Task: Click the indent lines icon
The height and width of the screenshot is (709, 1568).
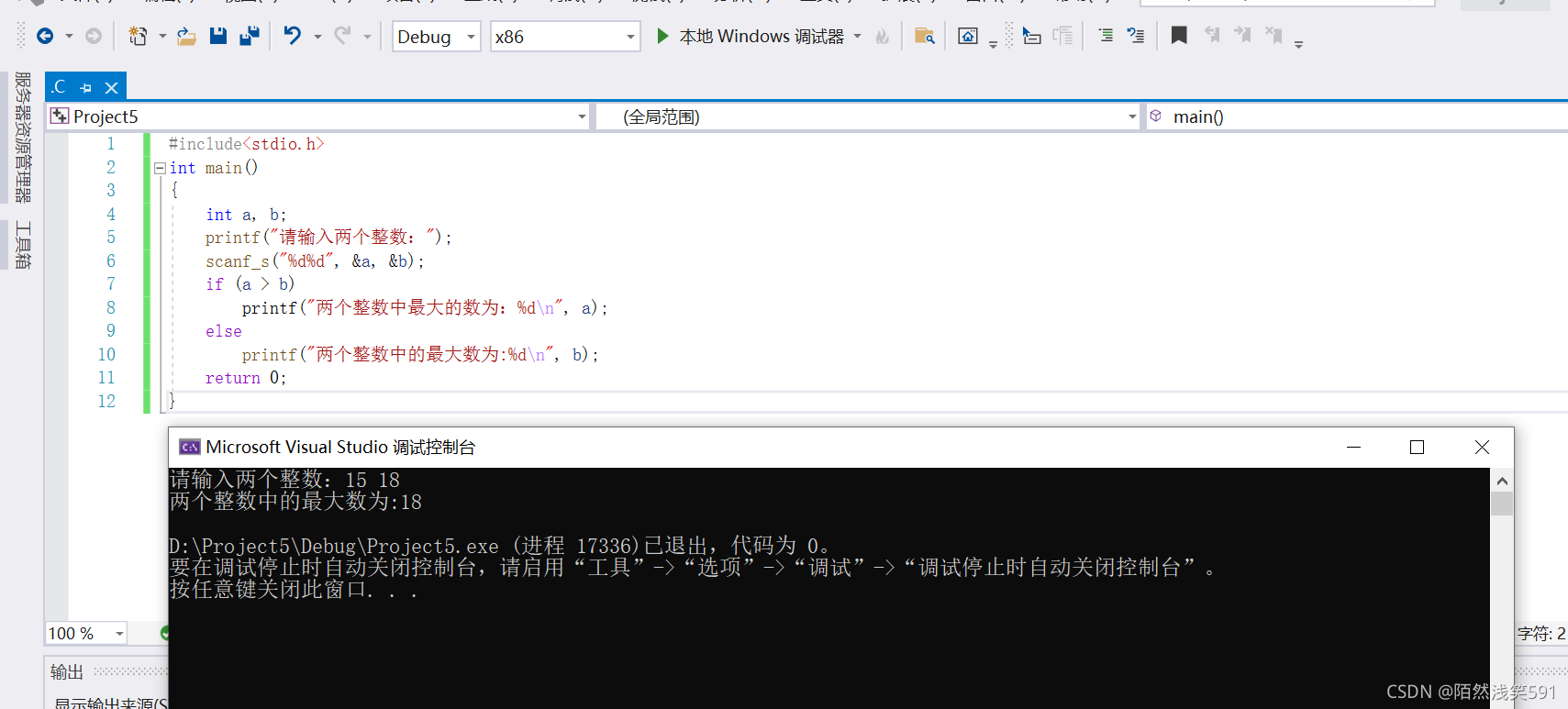Action: (1106, 37)
